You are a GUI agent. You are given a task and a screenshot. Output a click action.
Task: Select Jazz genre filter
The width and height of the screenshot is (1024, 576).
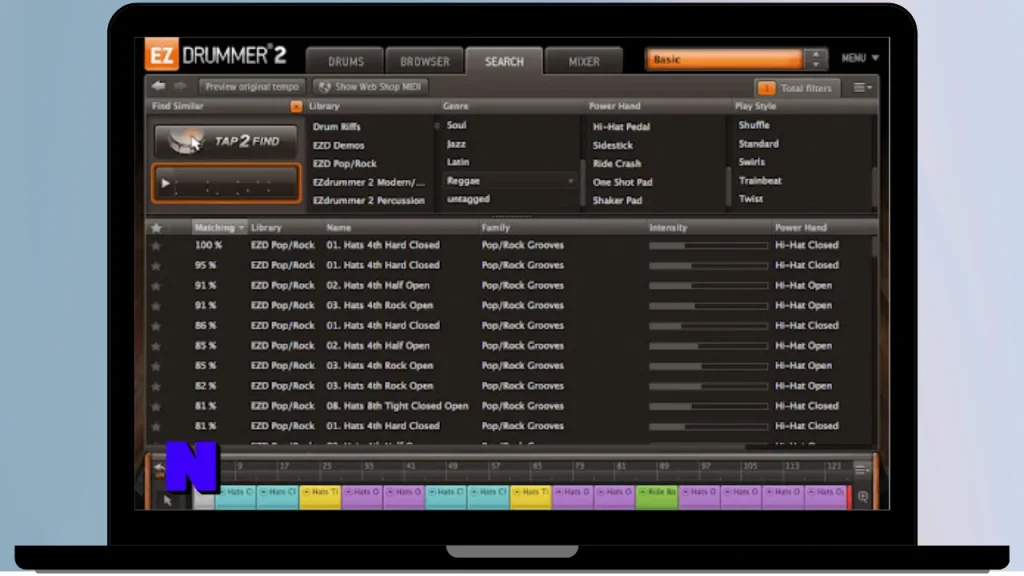point(456,144)
